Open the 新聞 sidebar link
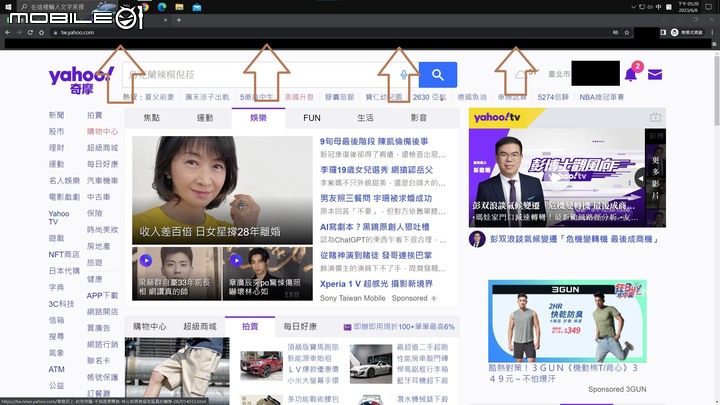This screenshot has height=405, width=720. (56, 115)
